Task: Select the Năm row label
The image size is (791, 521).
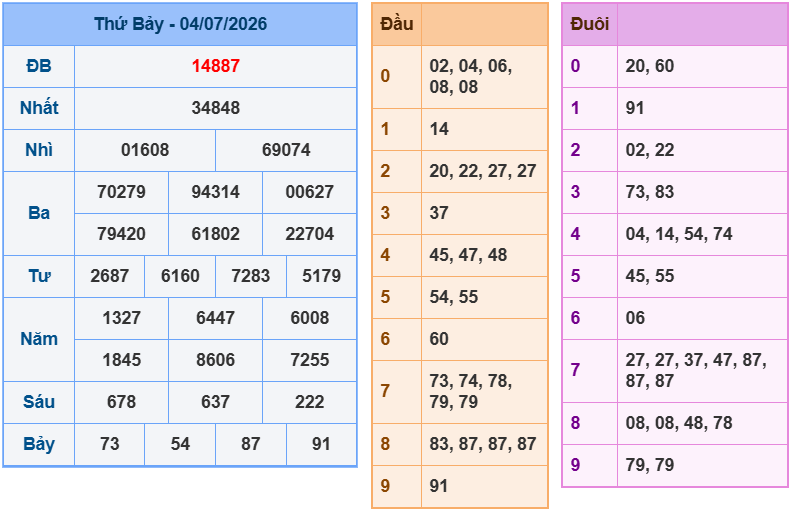Action: coord(39,339)
